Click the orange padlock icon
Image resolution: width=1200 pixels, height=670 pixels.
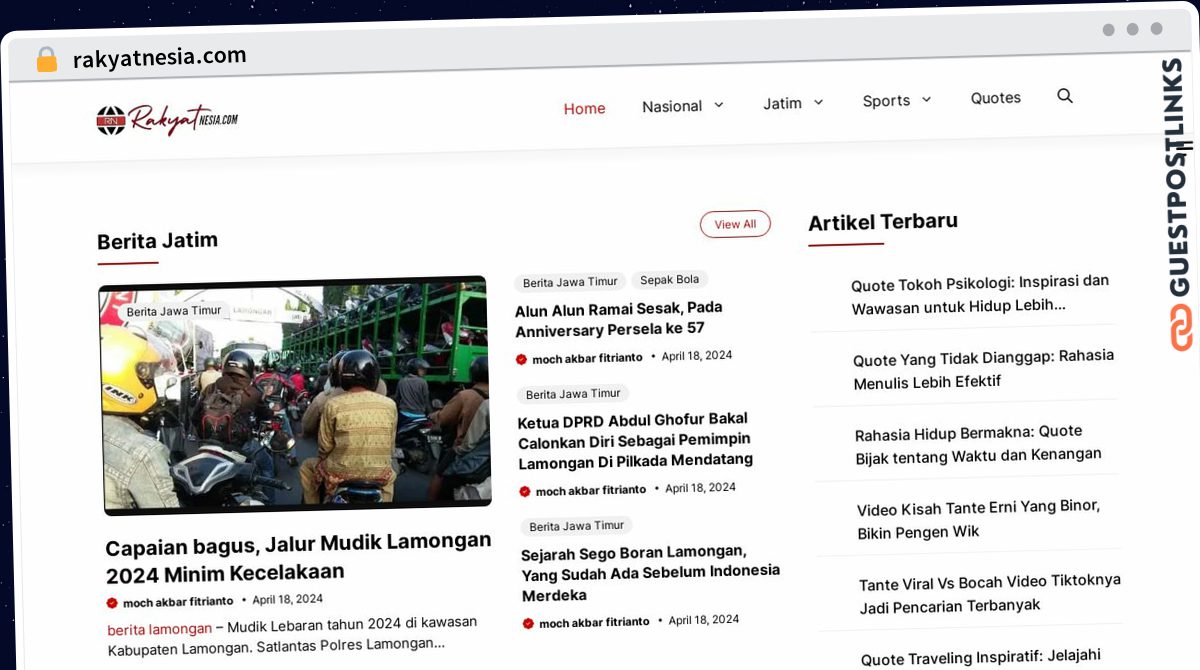coord(46,59)
